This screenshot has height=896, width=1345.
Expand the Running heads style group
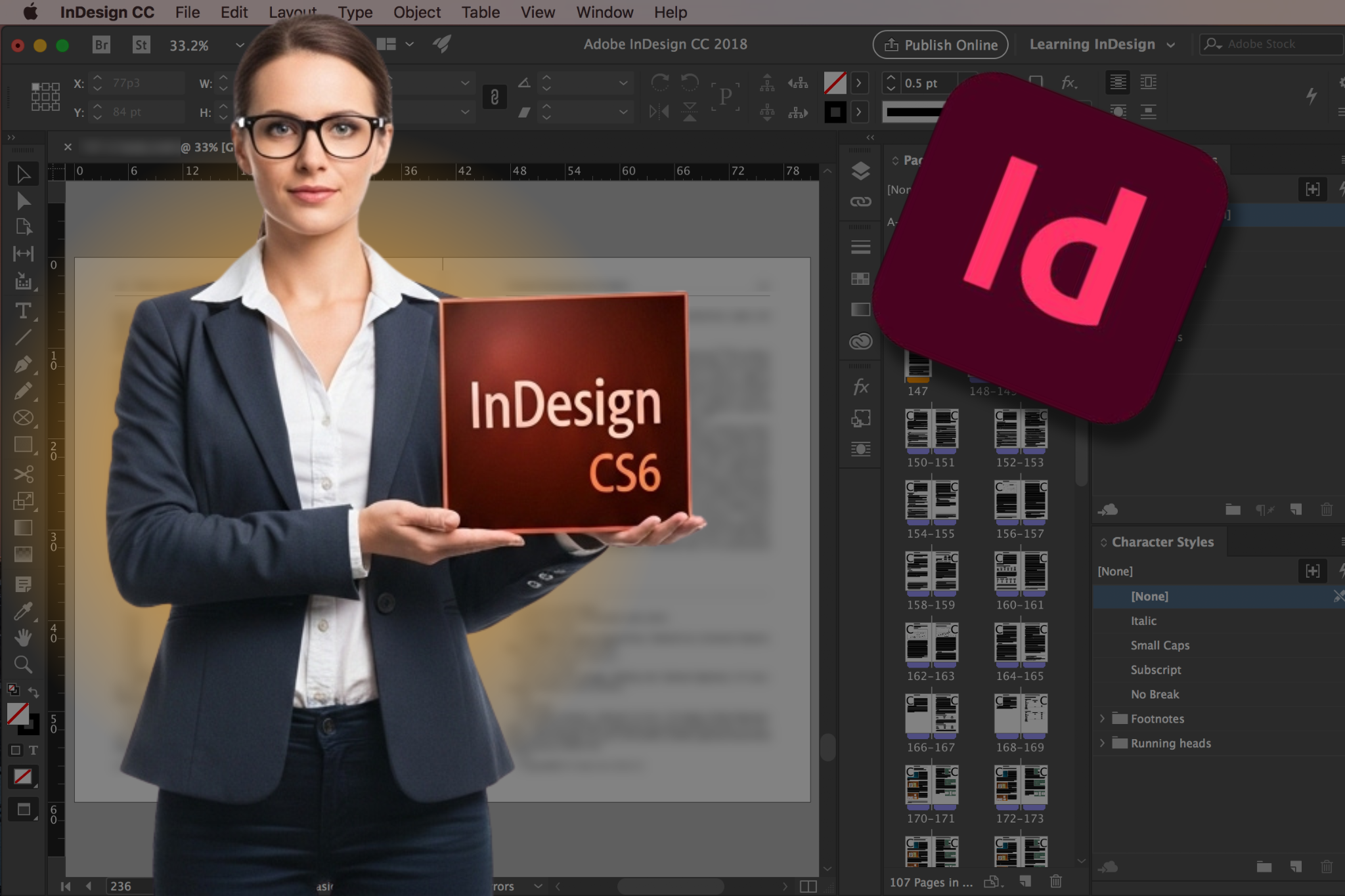coord(1103,743)
